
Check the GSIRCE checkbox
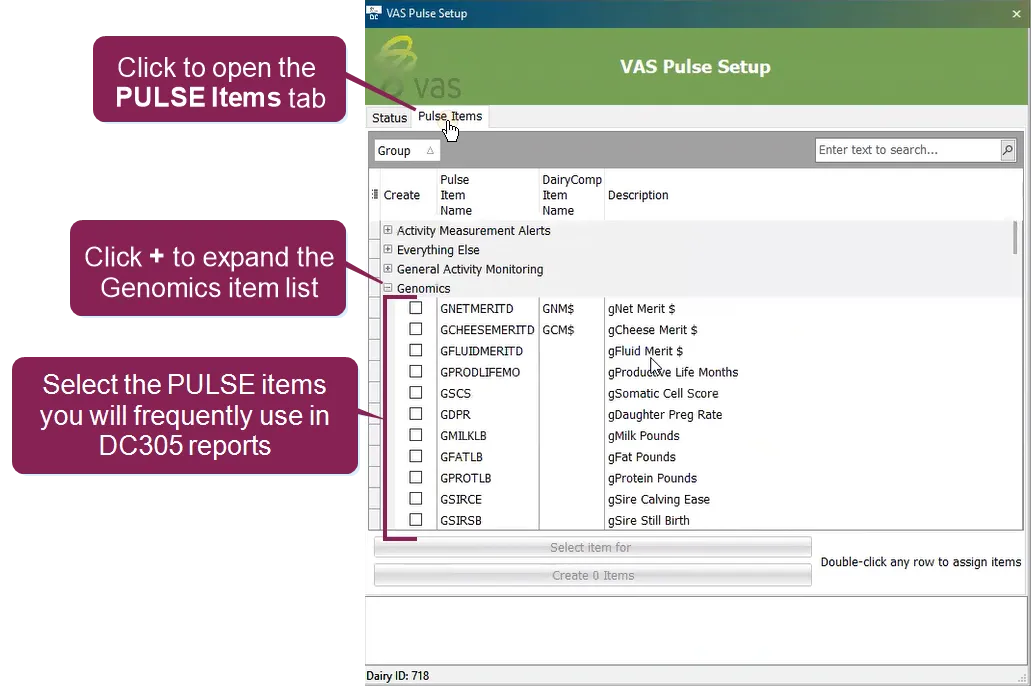point(416,499)
